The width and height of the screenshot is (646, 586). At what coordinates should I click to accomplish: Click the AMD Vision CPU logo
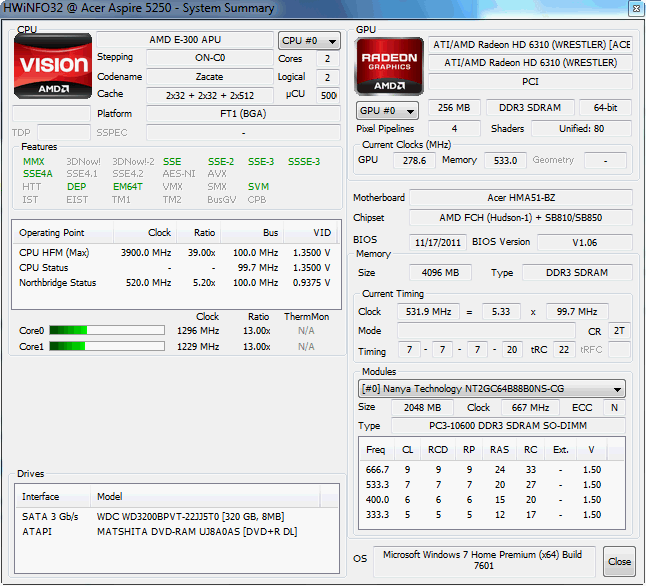pos(53,66)
